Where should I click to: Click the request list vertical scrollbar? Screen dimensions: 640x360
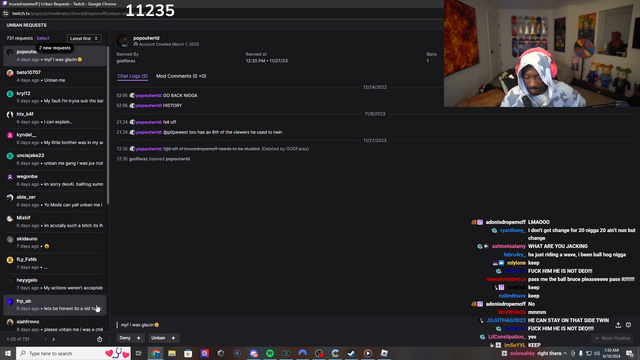(108, 124)
